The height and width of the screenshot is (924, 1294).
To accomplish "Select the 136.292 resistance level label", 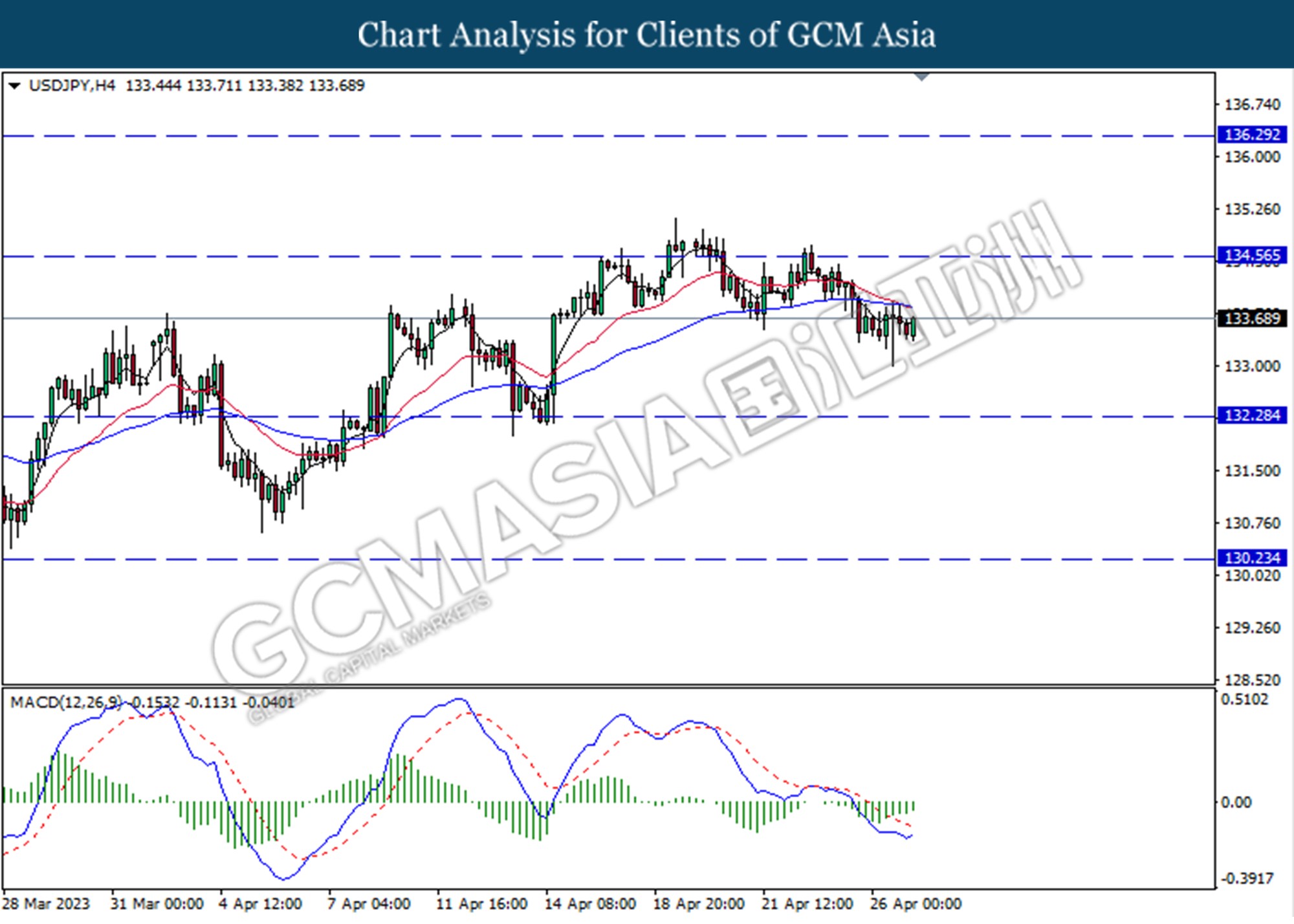I will click(1252, 135).
